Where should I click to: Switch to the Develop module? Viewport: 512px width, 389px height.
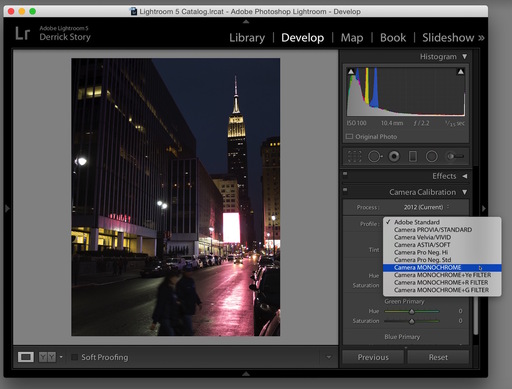(302, 38)
